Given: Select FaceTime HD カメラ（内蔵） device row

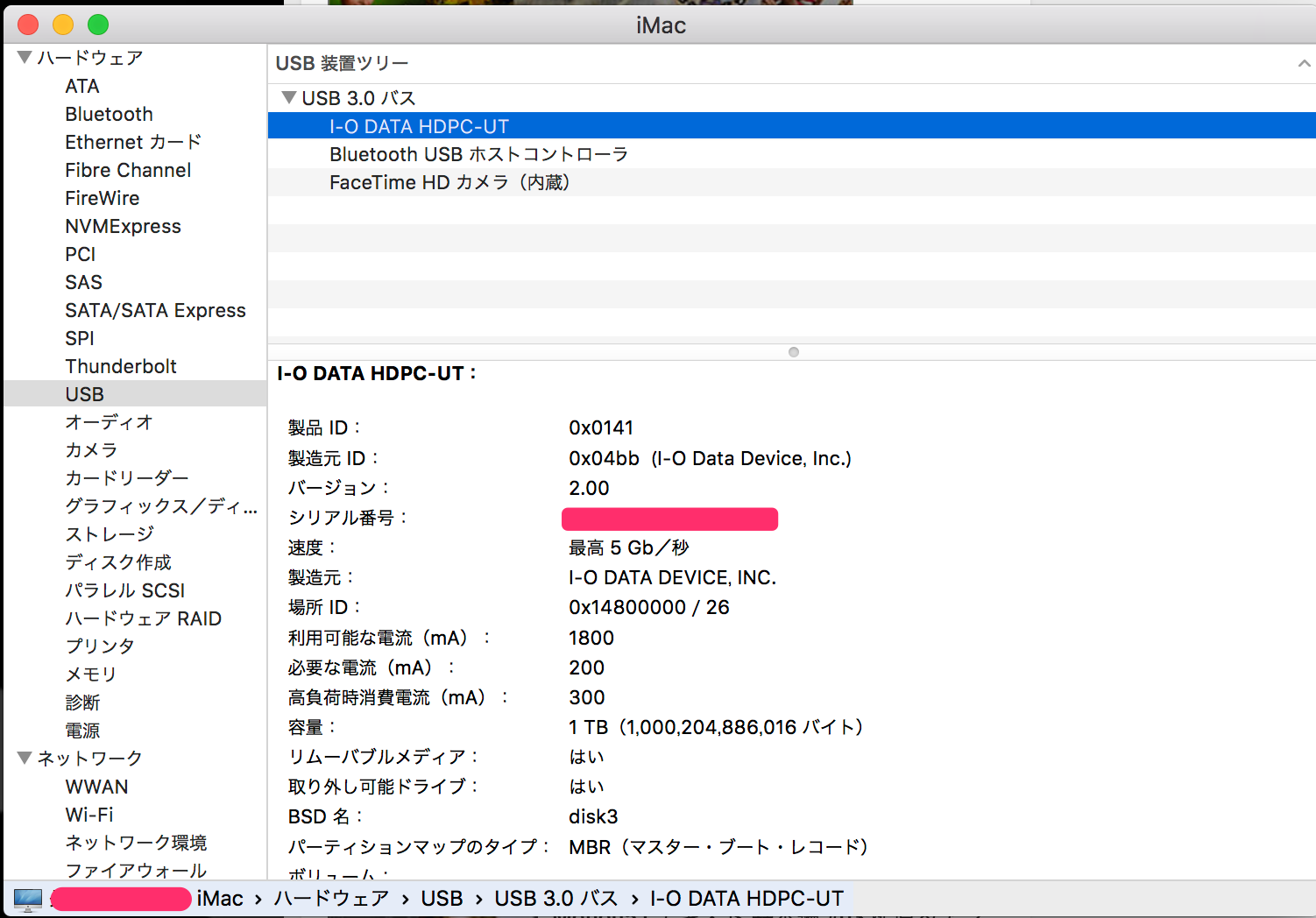Looking at the screenshot, I should 791,182.
